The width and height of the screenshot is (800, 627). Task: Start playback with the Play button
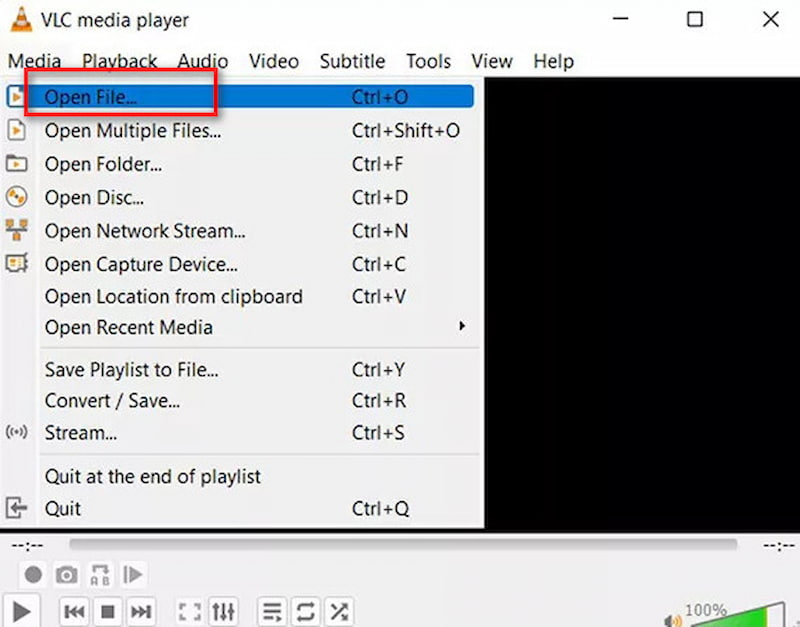(21, 611)
